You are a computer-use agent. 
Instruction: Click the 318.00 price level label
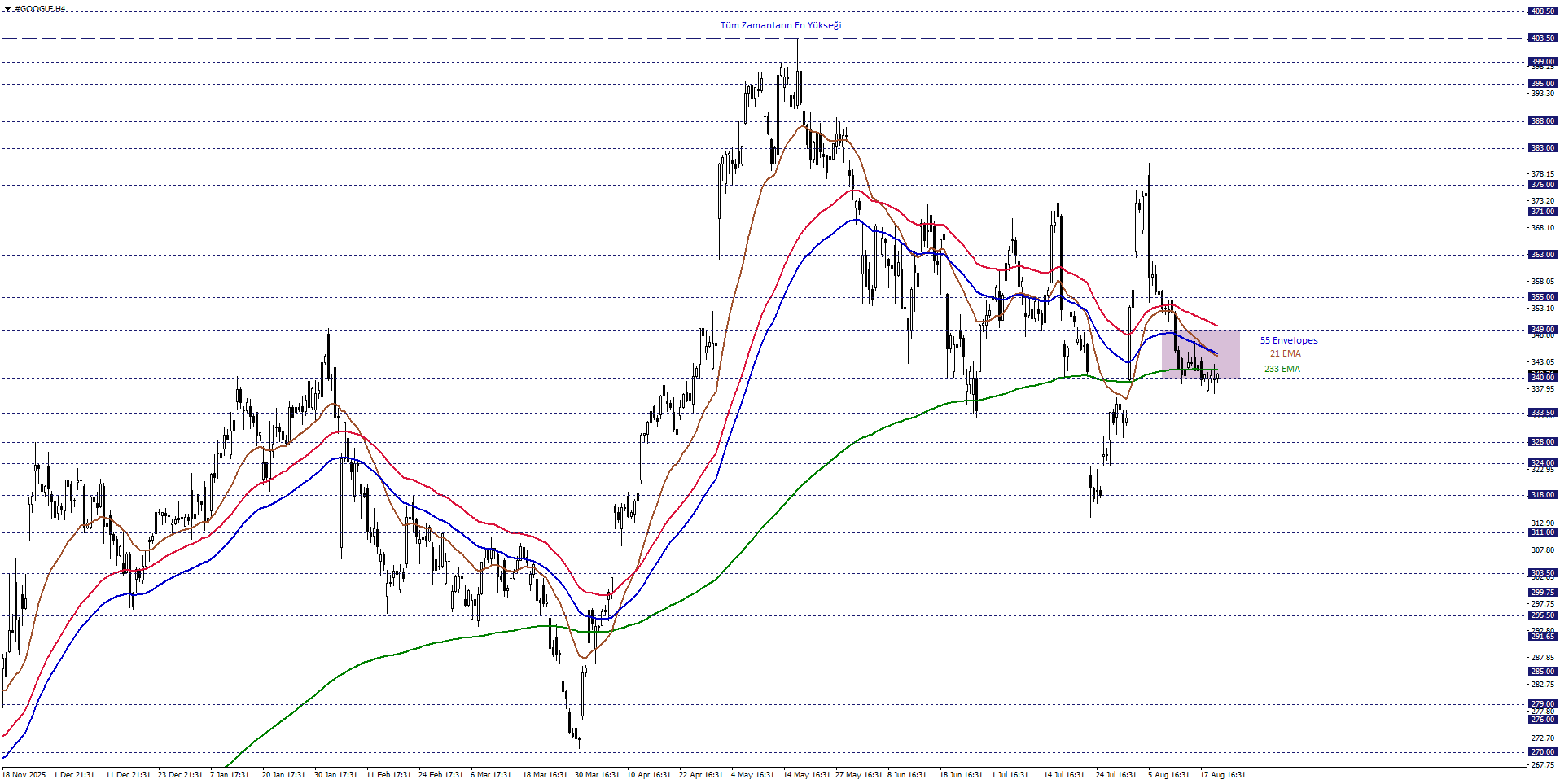point(1543,495)
